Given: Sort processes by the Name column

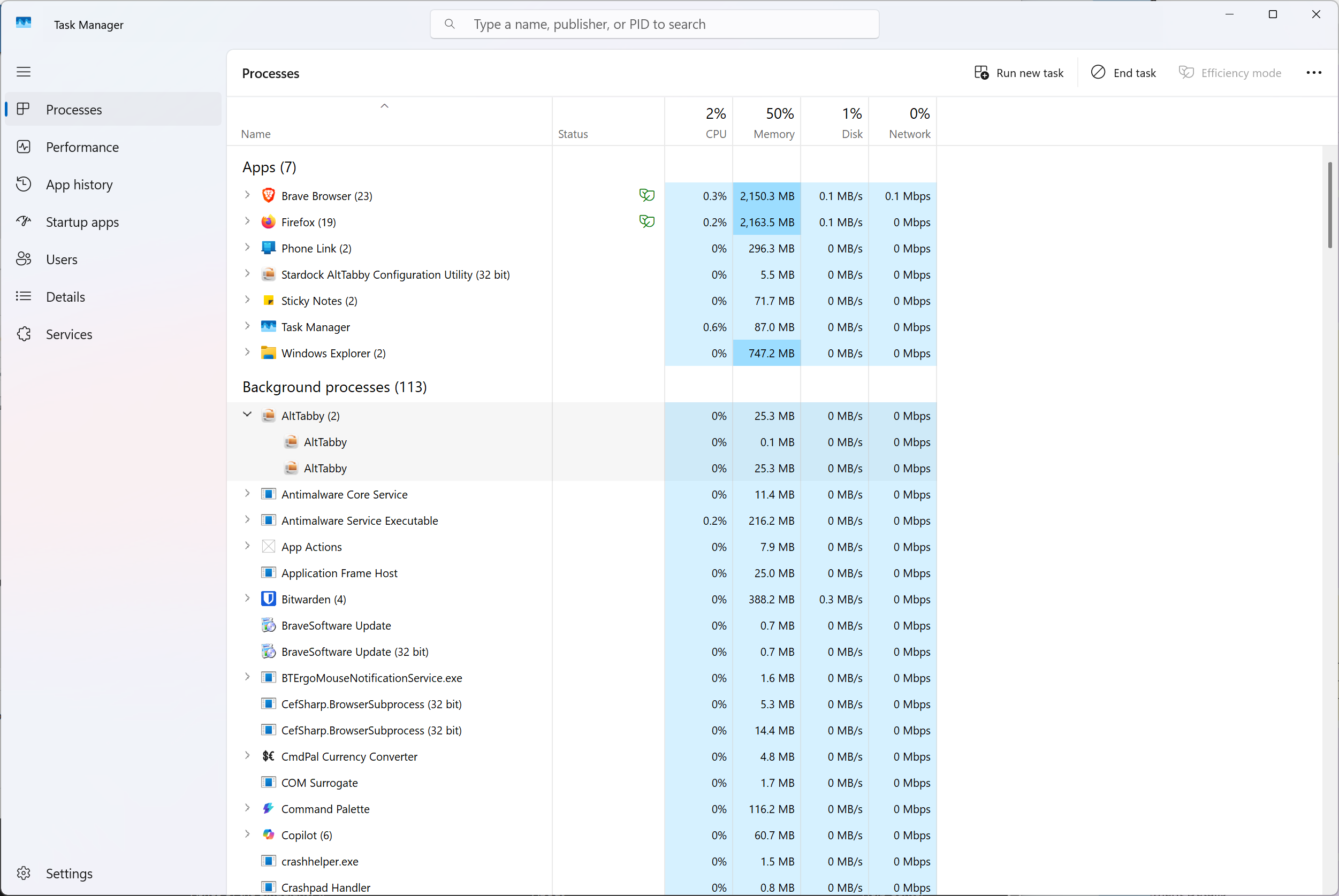Looking at the screenshot, I should tap(390, 121).
